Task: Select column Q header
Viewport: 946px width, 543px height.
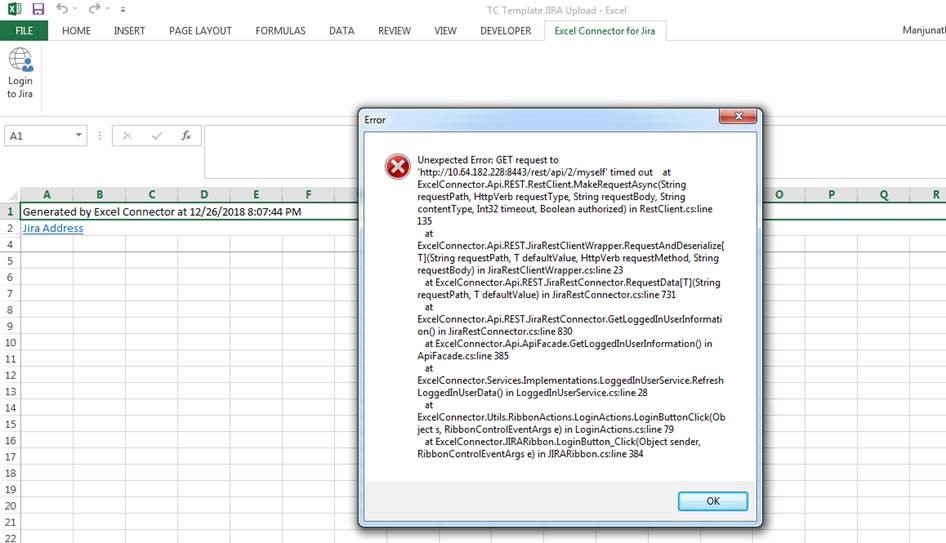Action: pyautogui.click(x=884, y=194)
